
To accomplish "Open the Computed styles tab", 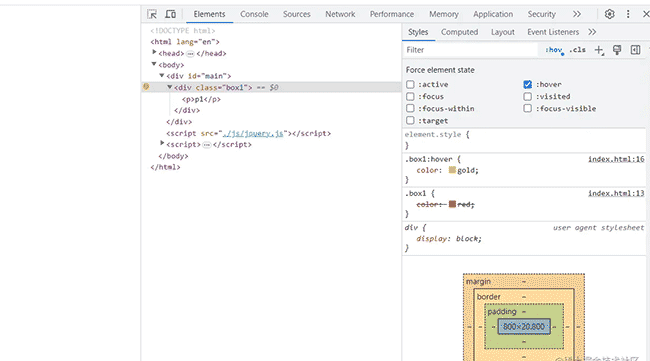I will tap(459, 32).
